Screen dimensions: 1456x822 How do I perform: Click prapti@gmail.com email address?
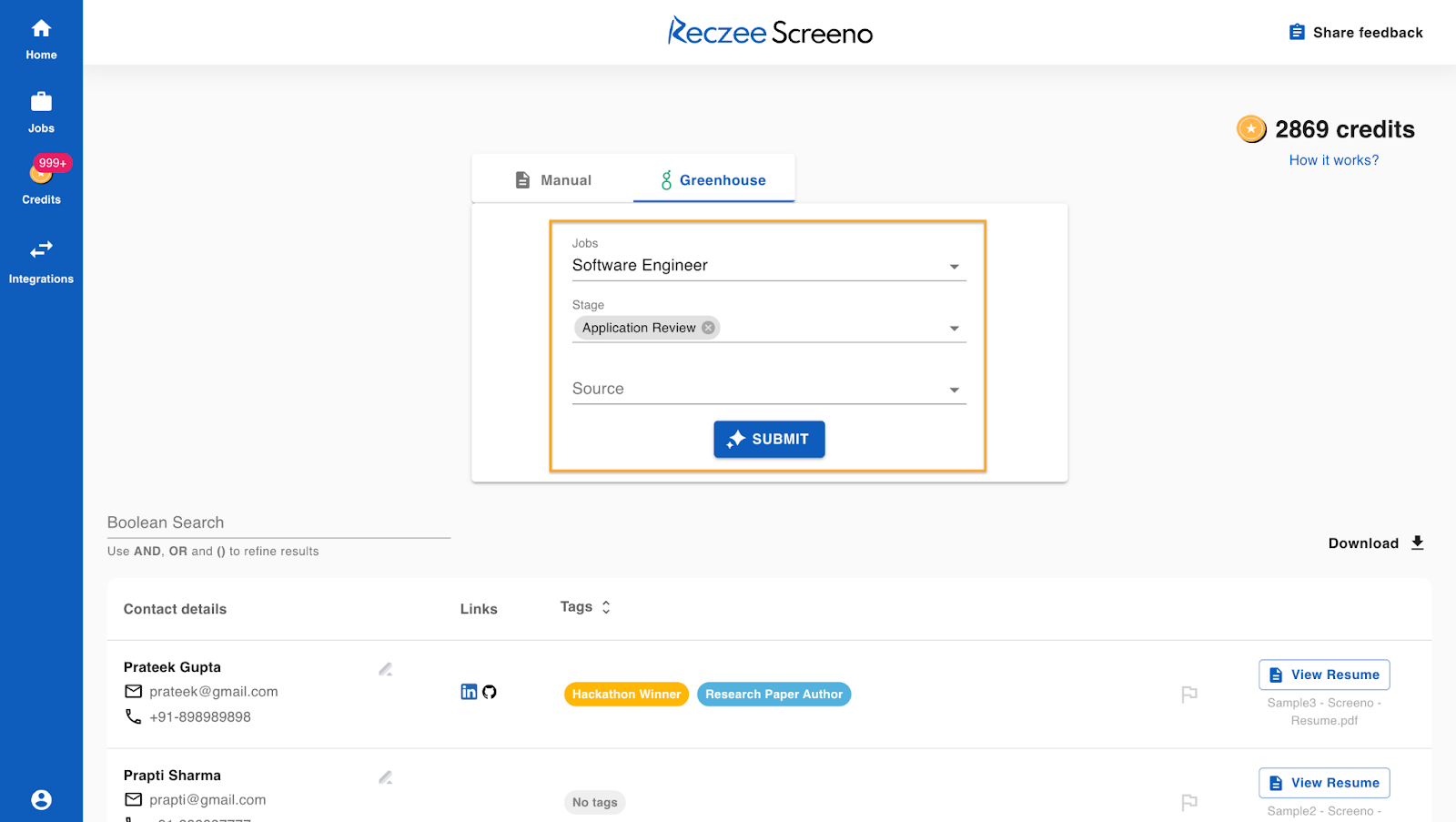pyautogui.click(x=207, y=800)
